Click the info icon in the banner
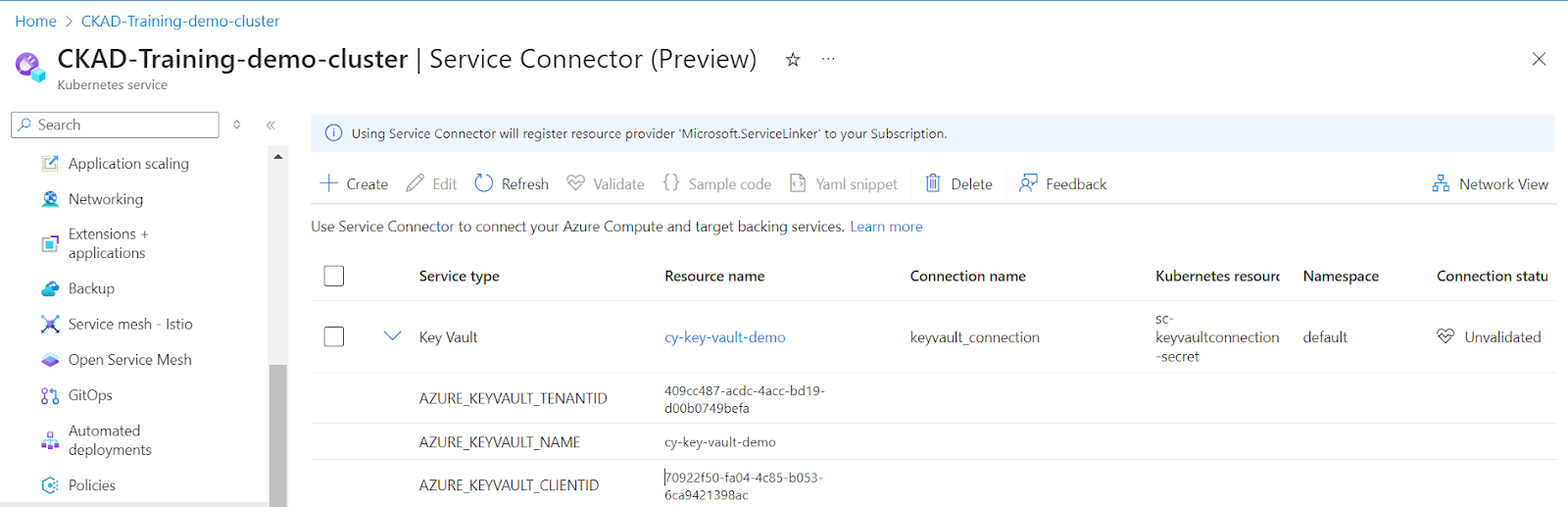Image resolution: width=1568 pixels, height=507 pixels. 333,133
